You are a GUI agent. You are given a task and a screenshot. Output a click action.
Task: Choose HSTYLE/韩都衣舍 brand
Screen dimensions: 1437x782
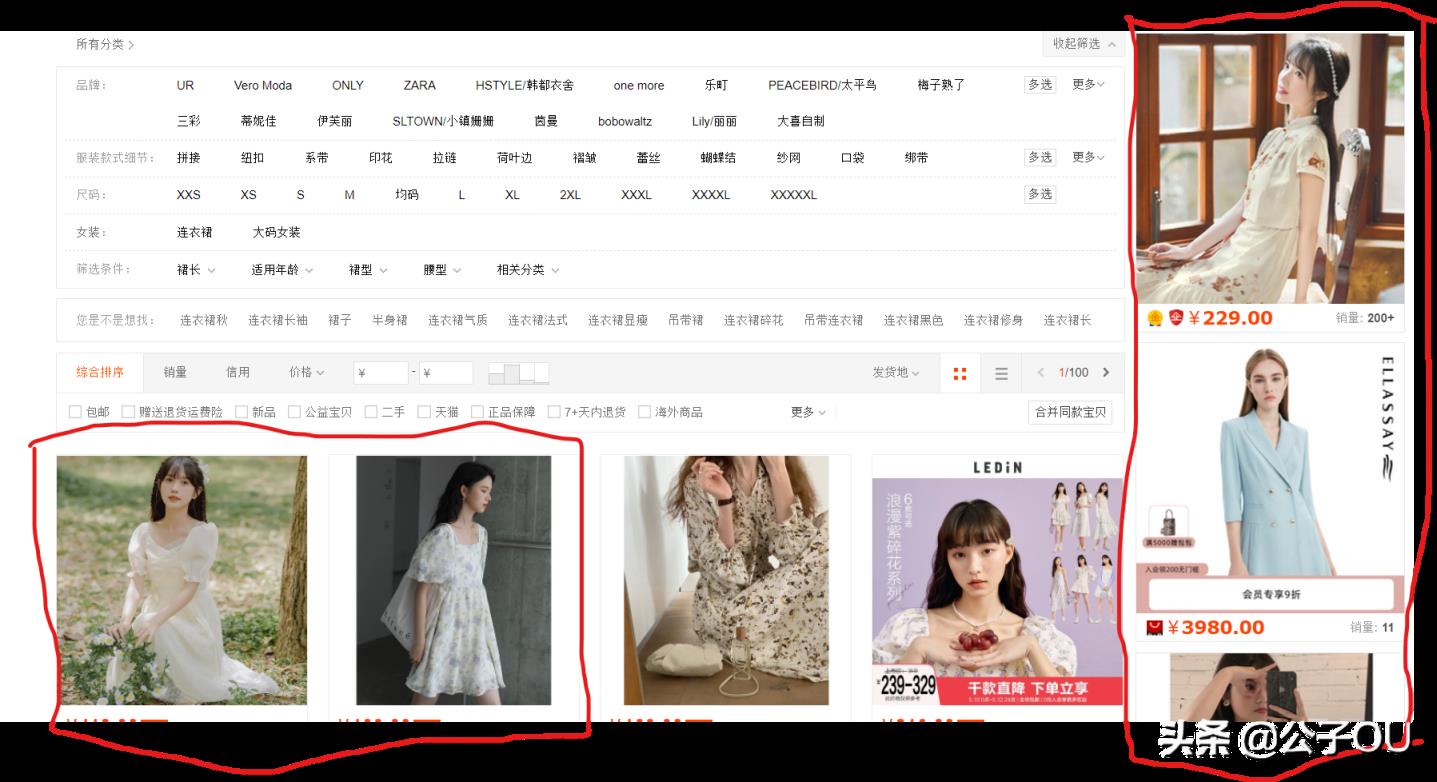[x=525, y=85]
